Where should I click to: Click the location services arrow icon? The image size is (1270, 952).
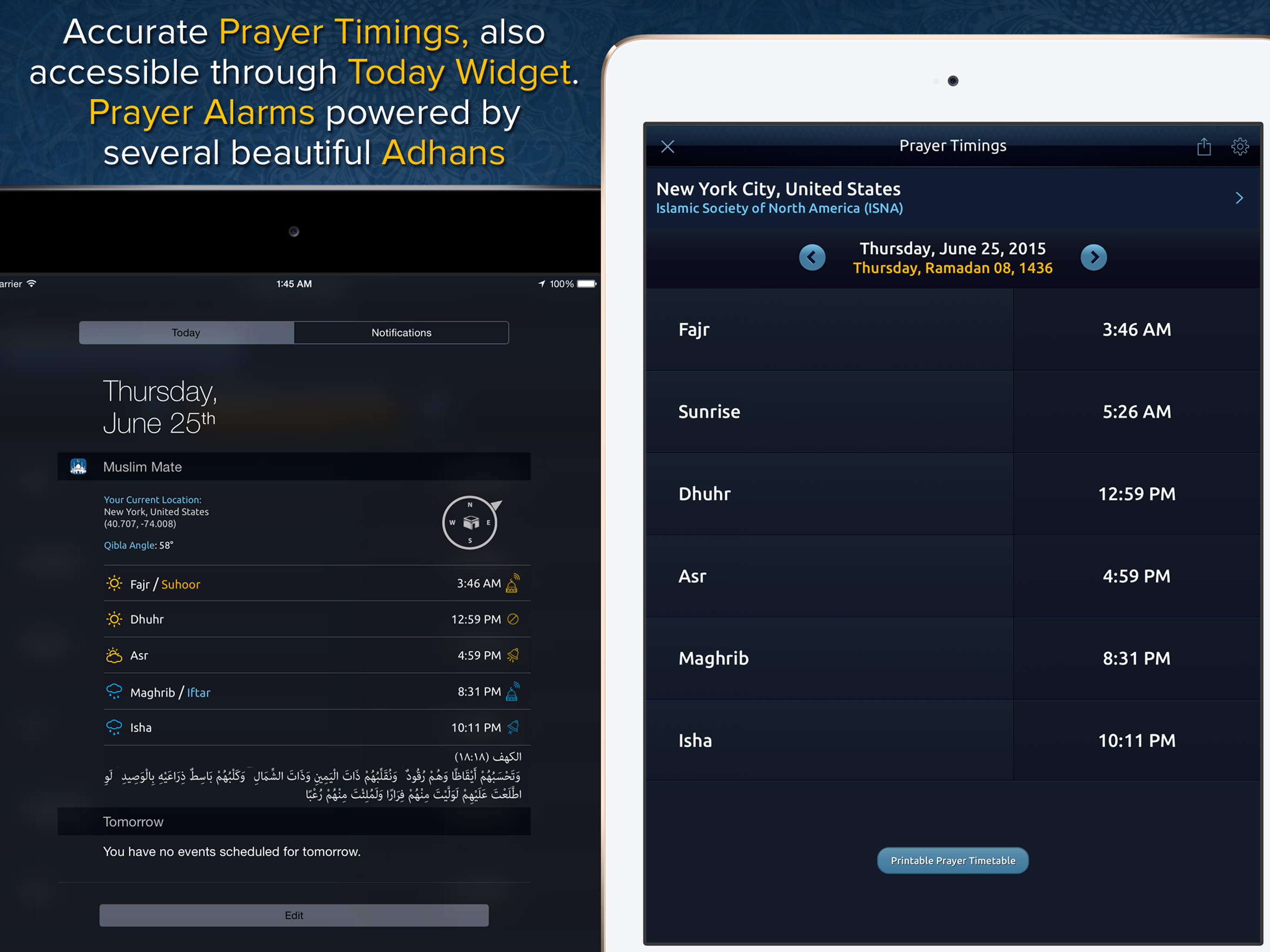[542, 284]
